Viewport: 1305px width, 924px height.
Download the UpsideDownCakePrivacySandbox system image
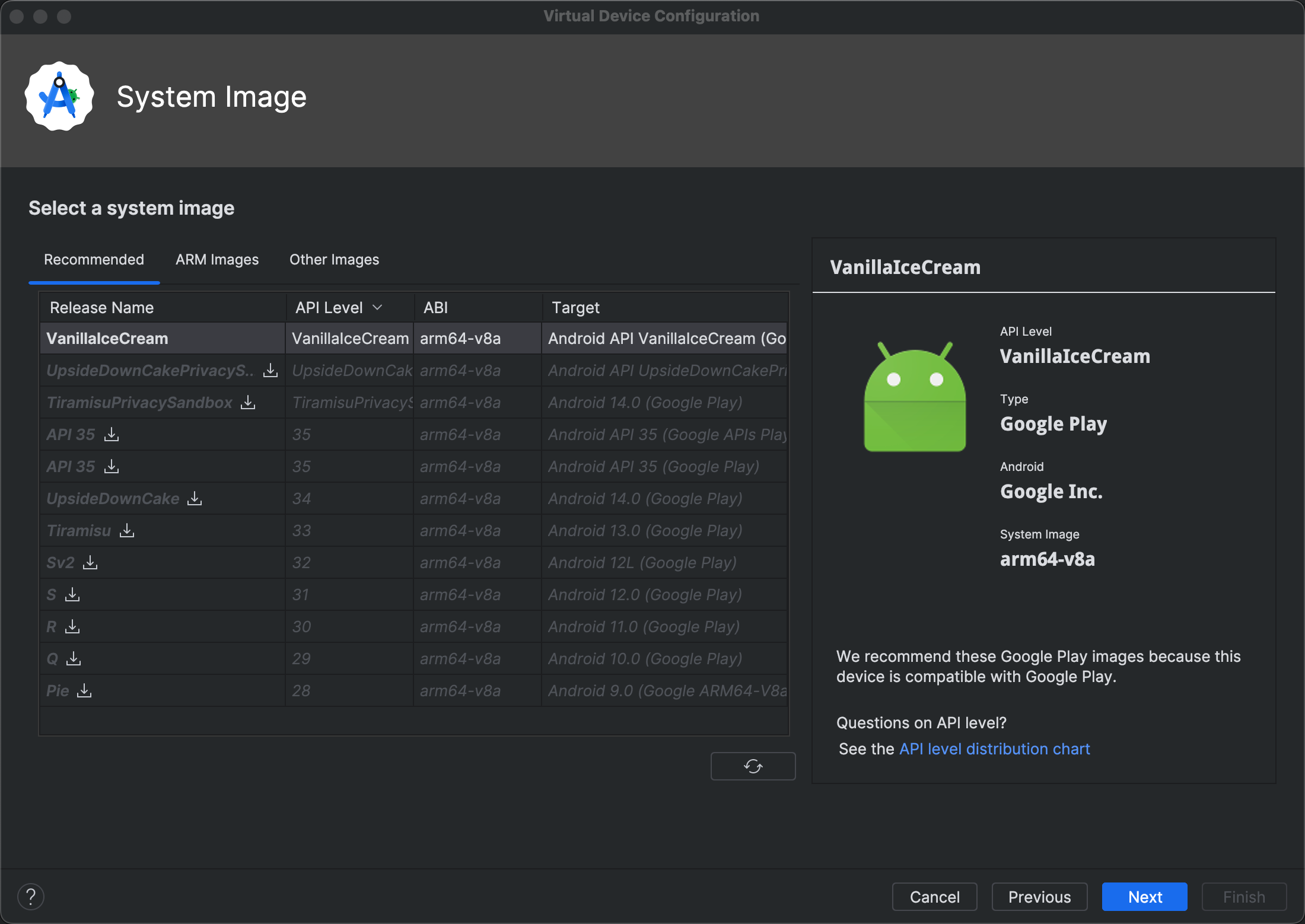270,370
